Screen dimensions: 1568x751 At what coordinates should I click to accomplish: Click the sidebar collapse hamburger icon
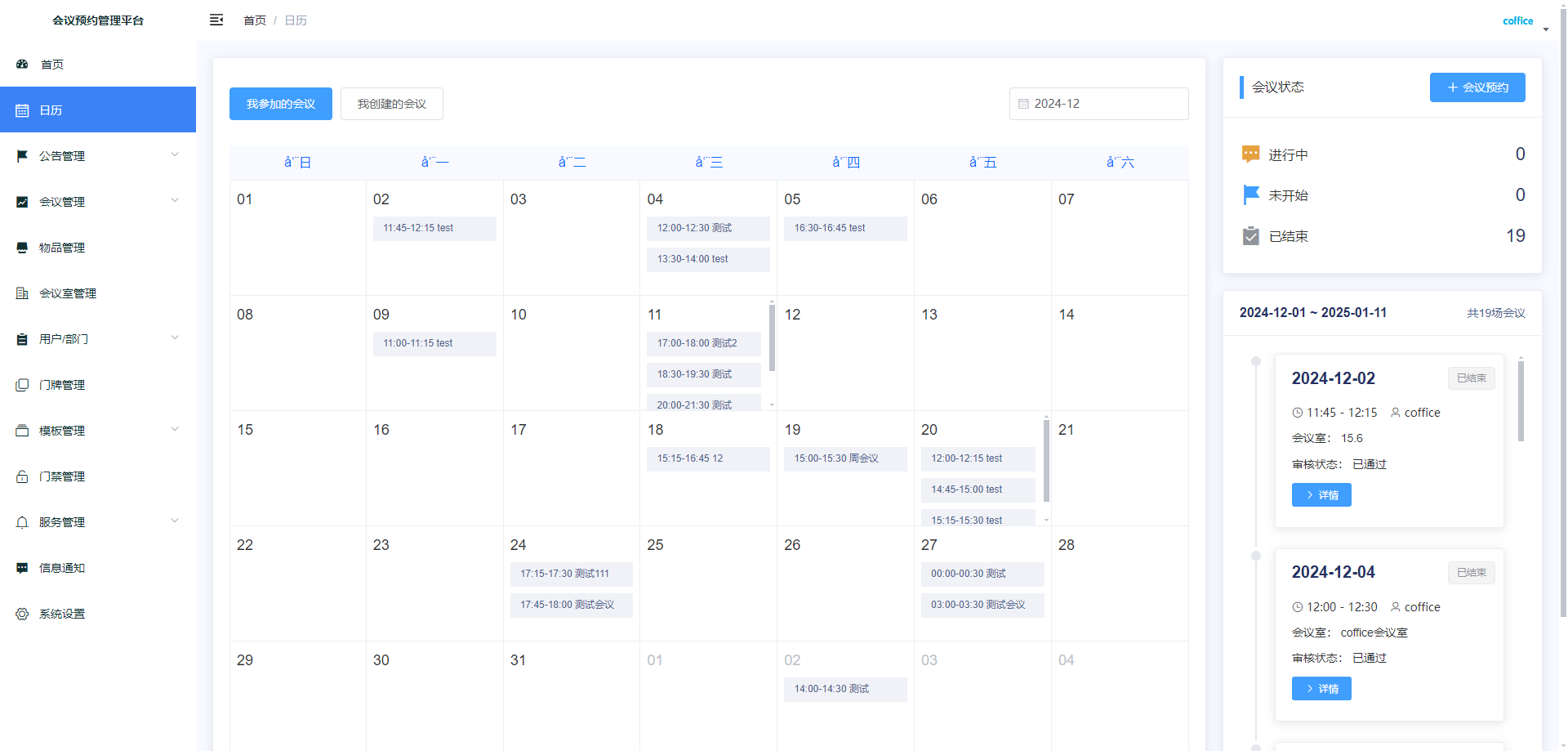coord(216,20)
